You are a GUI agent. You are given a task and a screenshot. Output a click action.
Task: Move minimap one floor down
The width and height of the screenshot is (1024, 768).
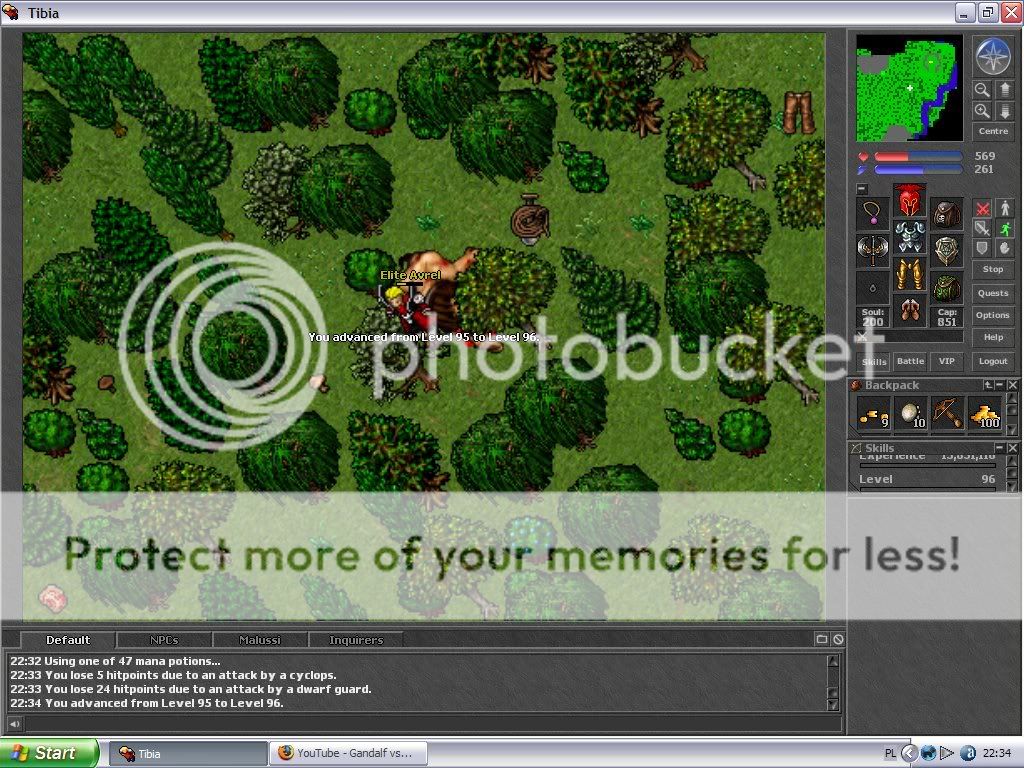pos(1004,111)
